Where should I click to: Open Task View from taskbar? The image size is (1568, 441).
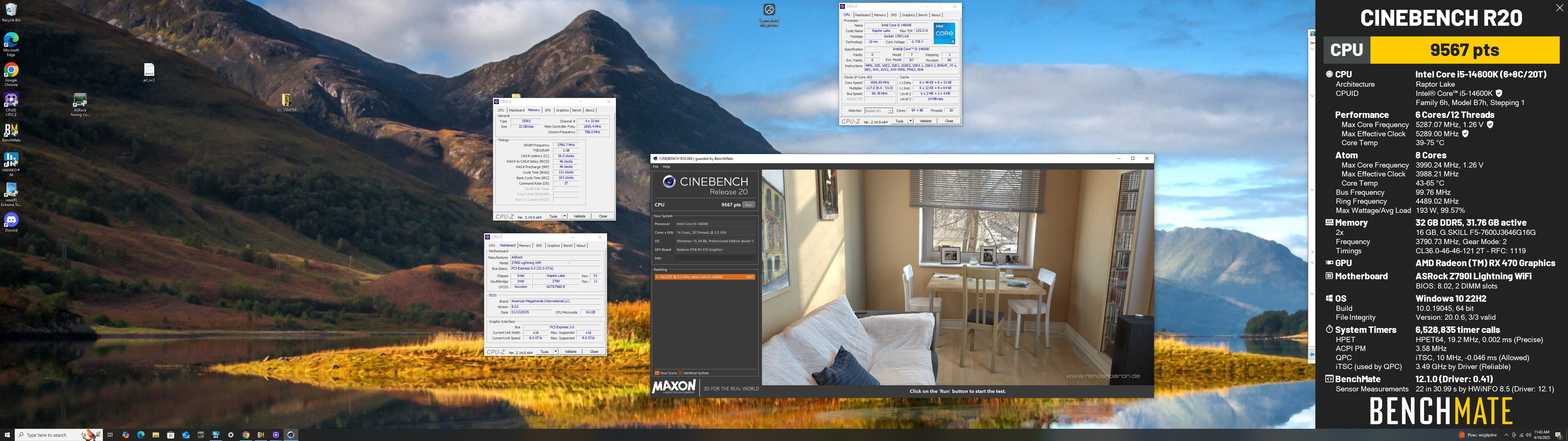pos(110,435)
